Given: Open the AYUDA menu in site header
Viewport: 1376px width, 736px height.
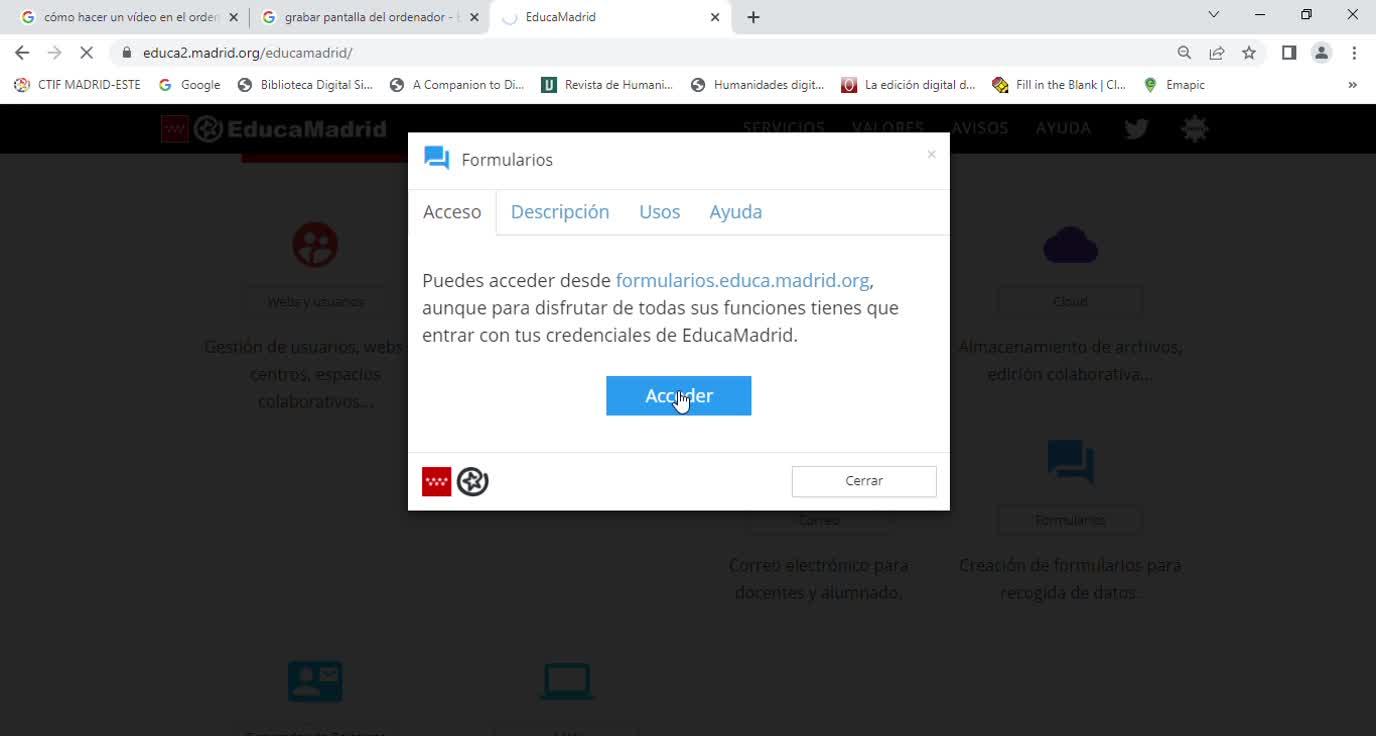Looking at the screenshot, I should pyautogui.click(x=1063, y=128).
